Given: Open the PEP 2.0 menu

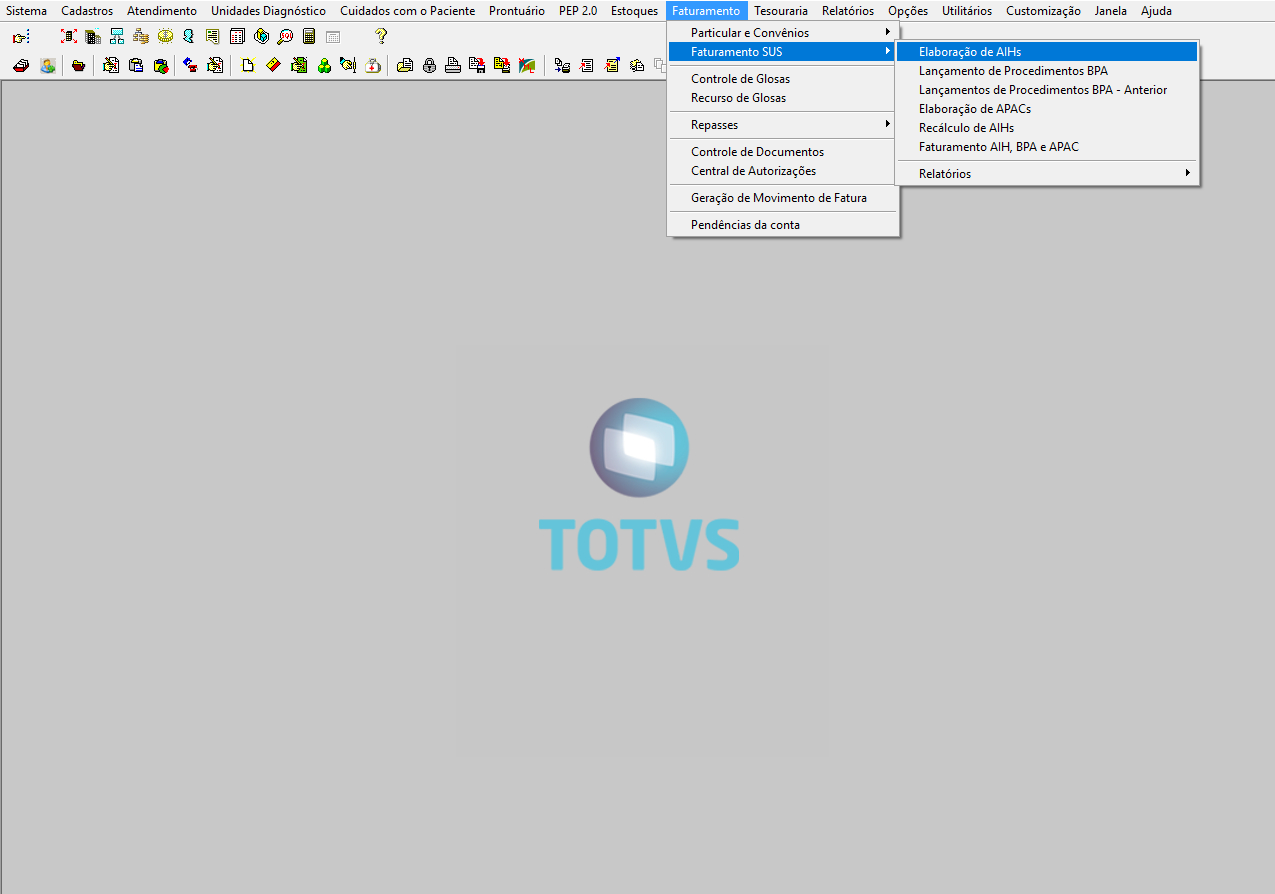Looking at the screenshot, I should click(578, 11).
